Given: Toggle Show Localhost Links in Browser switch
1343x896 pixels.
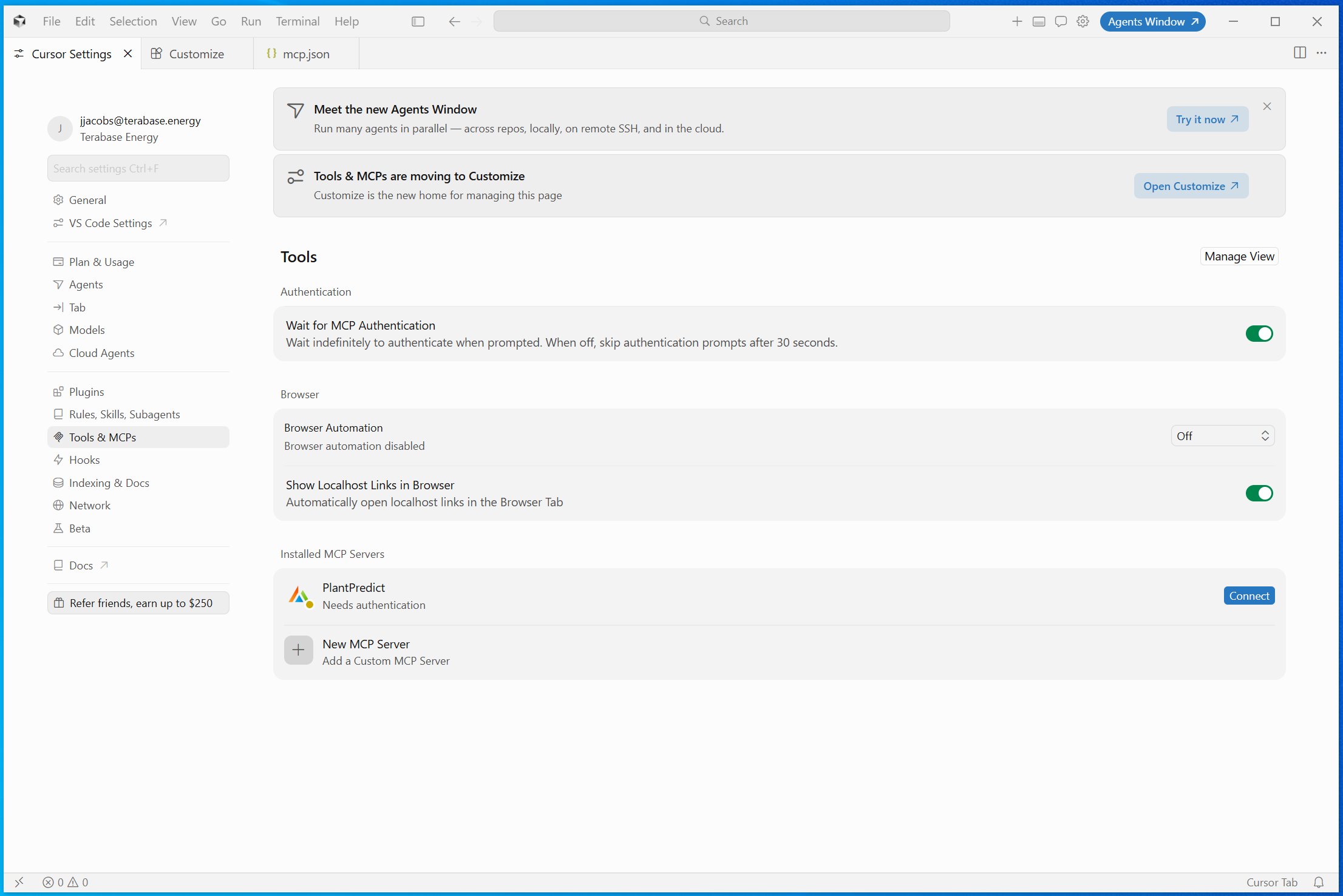Looking at the screenshot, I should (1259, 493).
